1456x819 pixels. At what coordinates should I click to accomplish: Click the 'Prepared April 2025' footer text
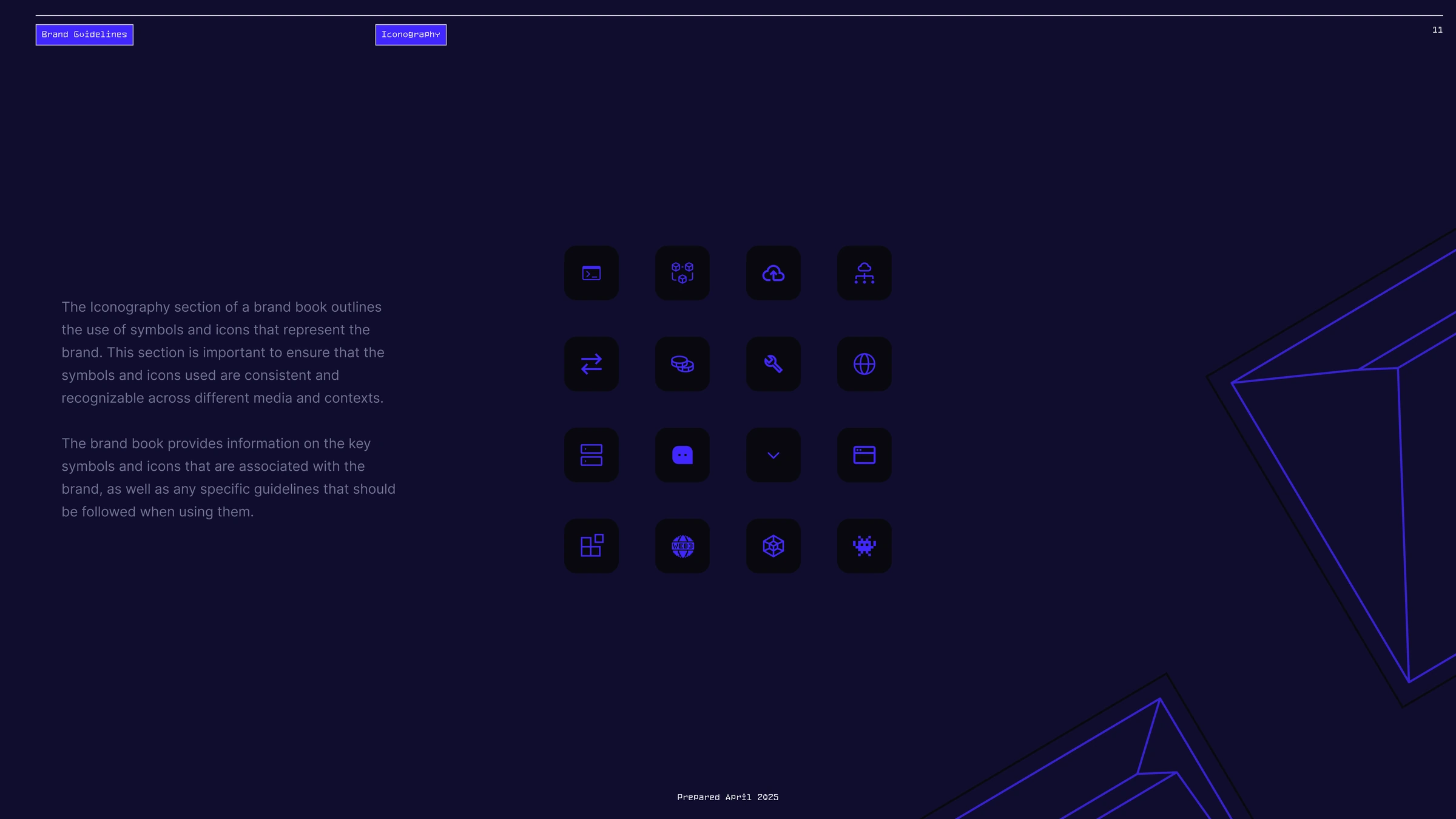click(728, 797)
